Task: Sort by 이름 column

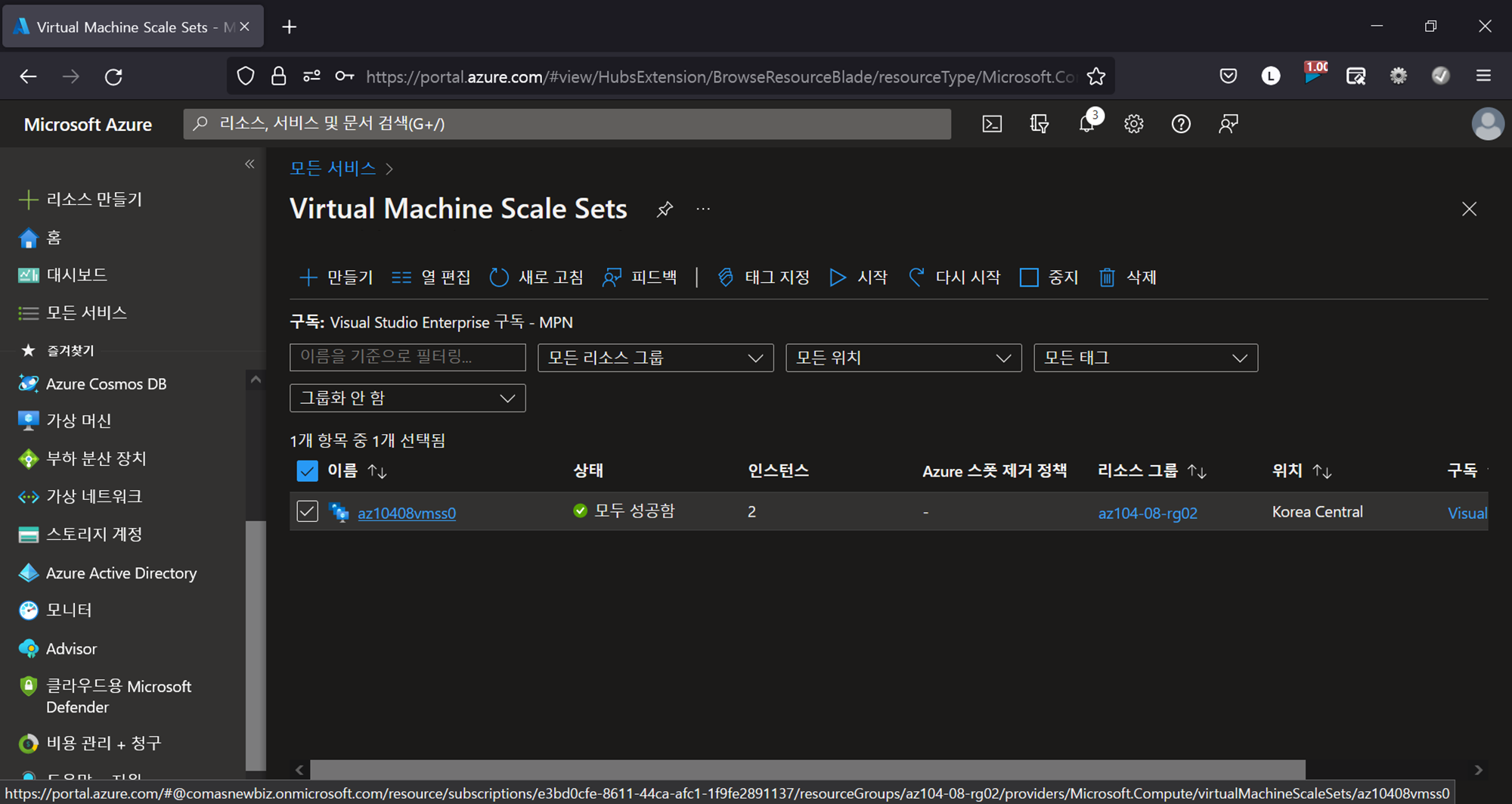Action: (357, 471)
